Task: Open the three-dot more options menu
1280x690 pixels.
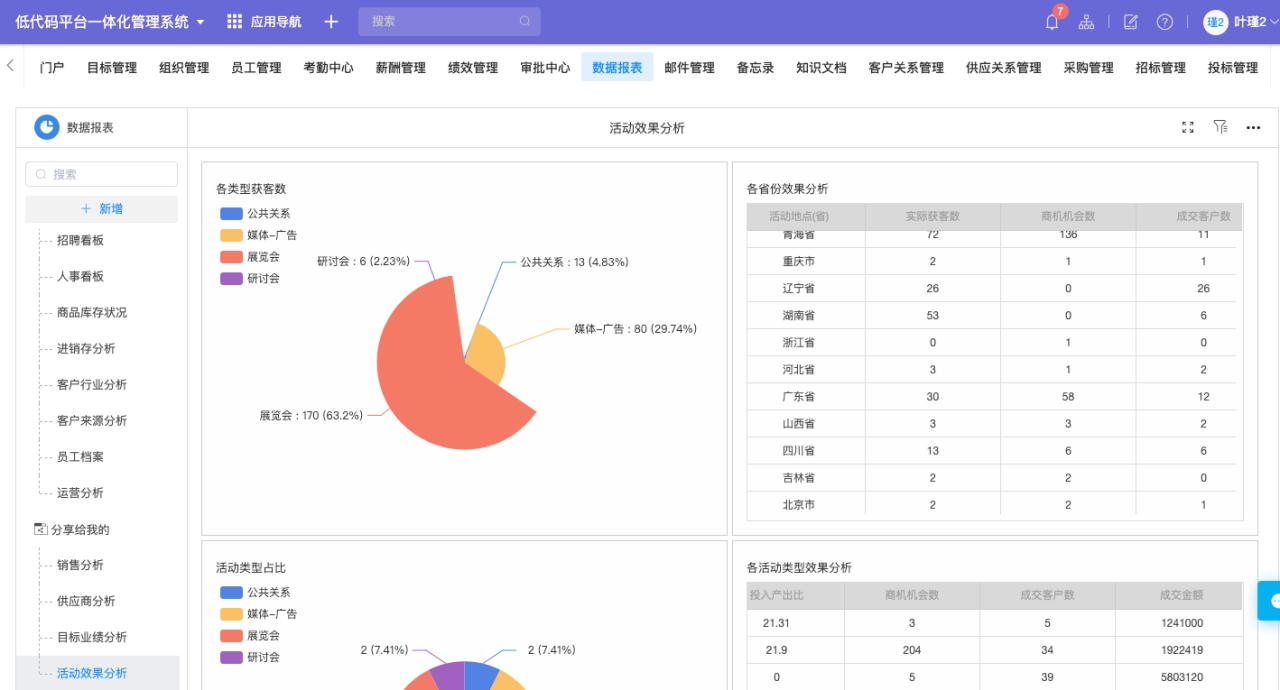Action: click(x=1253, y=127)
